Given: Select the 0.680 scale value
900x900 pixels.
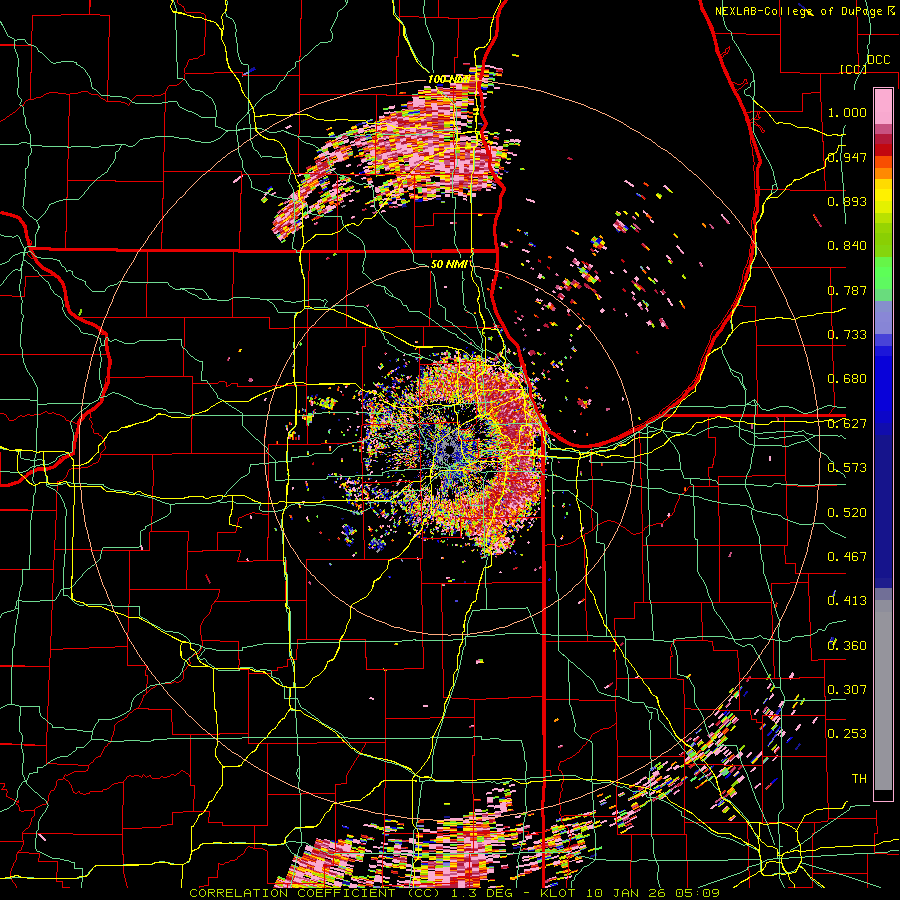Looking at the screenshot, I should tap(847, 379).
